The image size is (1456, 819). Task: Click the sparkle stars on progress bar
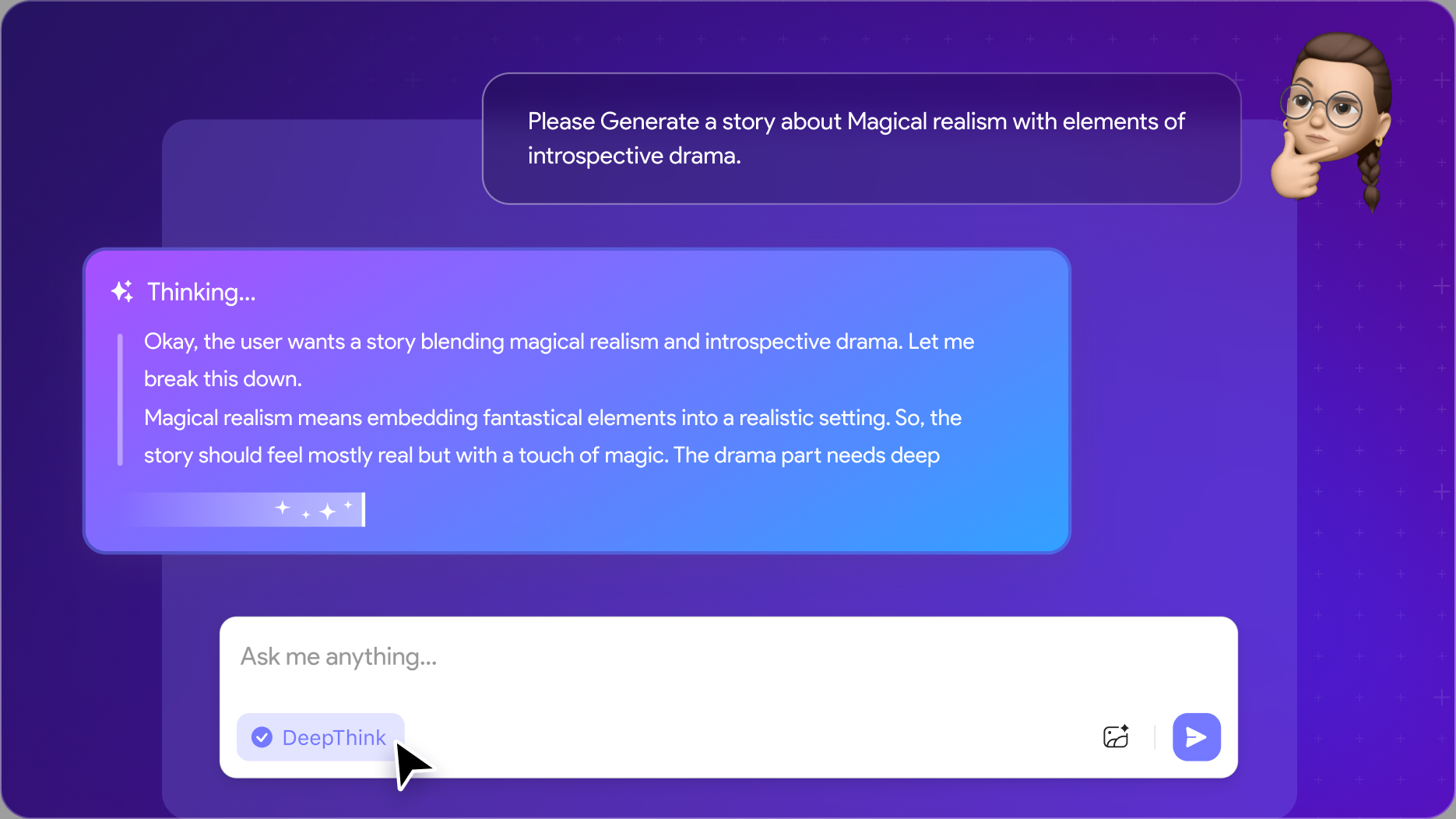click(x=315, y=510)
